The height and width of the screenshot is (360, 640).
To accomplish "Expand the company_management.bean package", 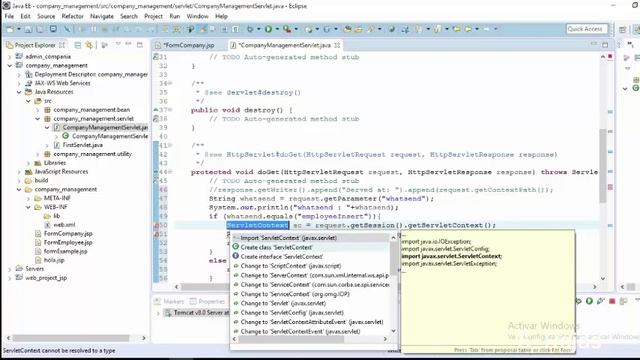I will [x=38, y=110].
